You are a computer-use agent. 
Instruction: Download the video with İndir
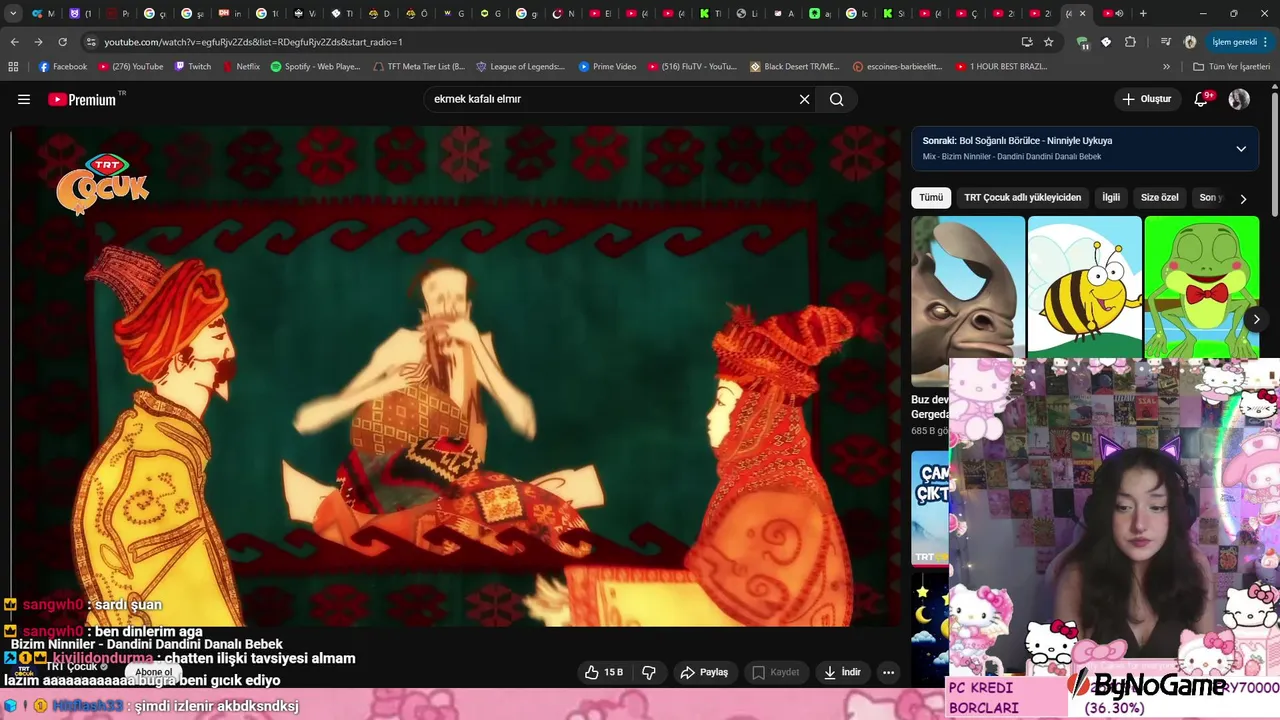point(842,672)
